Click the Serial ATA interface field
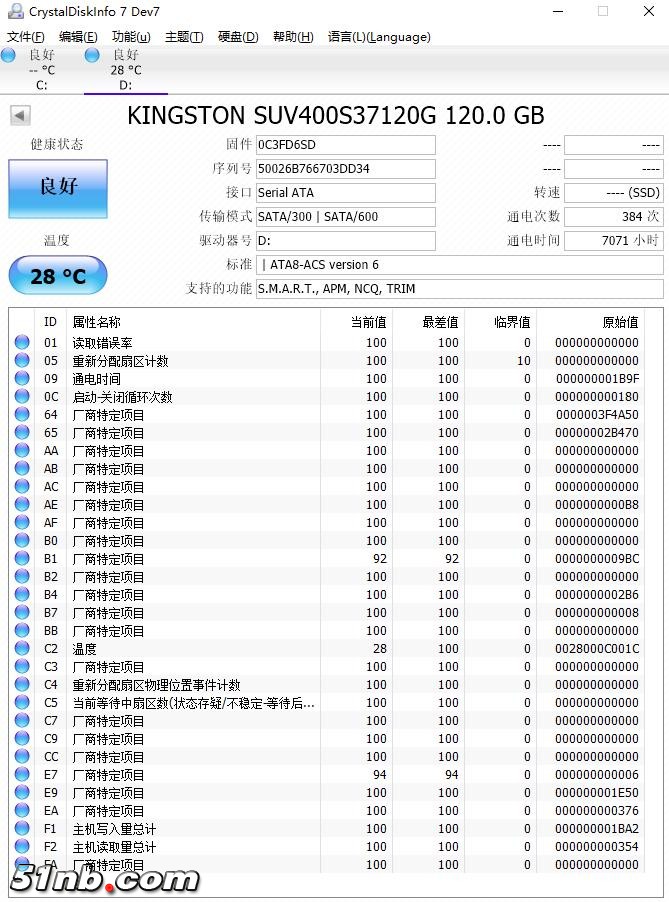 (x=345, y=193)
